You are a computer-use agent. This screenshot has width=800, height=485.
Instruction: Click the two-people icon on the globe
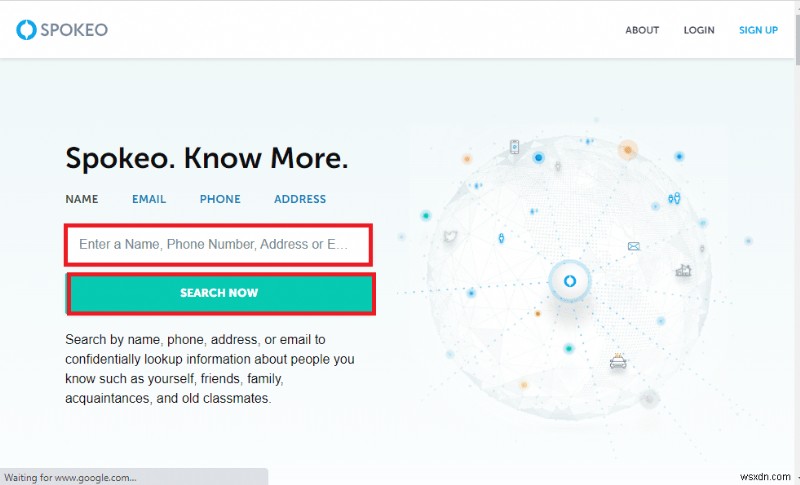[x=674, y=198]
